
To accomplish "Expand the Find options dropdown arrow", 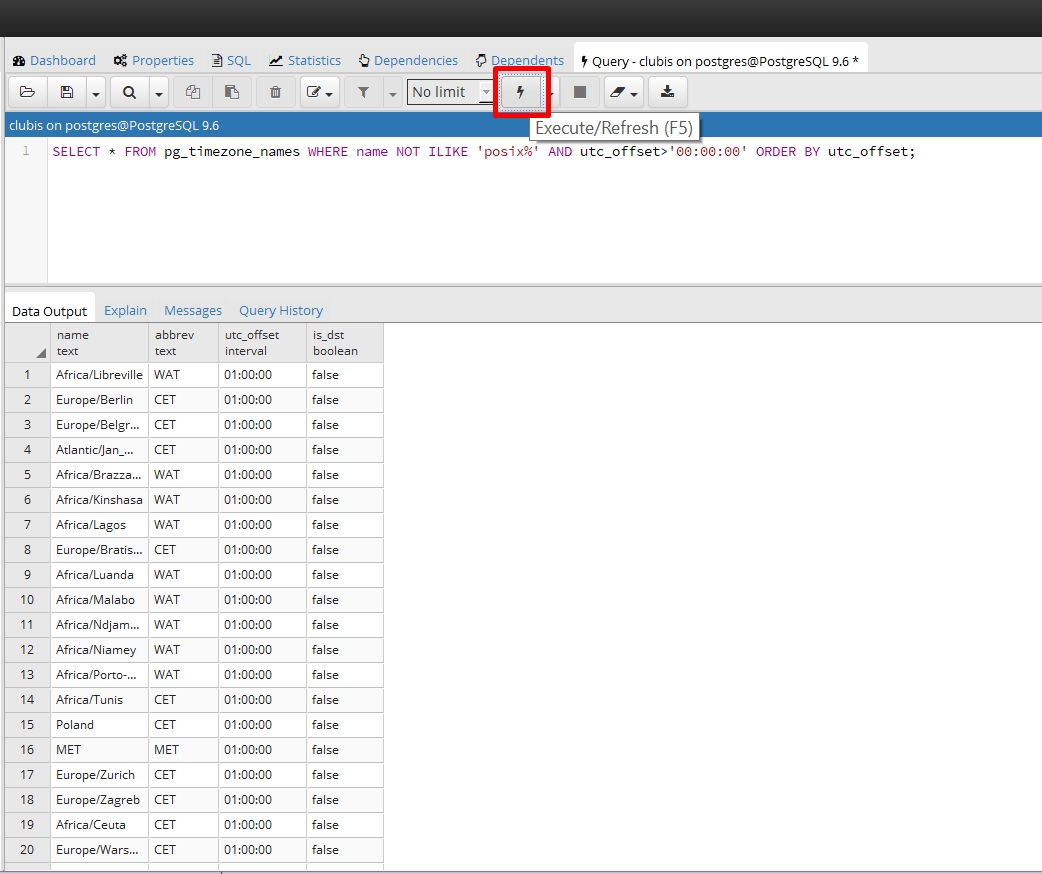I will pos(159,94).
